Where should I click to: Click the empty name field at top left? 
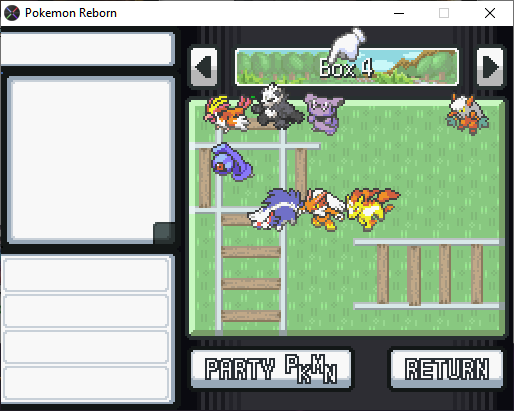pos(87,49)
